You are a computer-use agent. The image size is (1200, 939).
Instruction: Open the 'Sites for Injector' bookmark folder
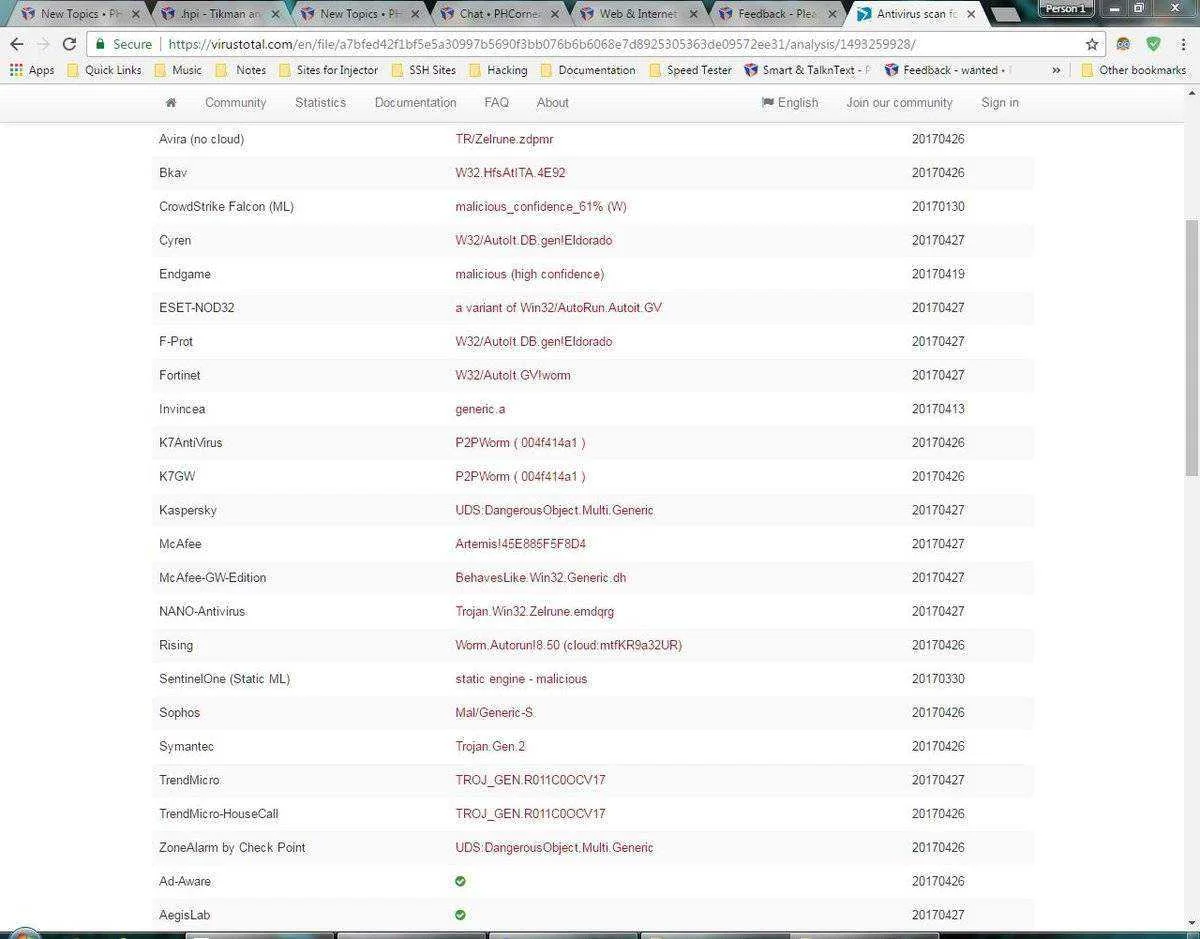pos(328,70)
